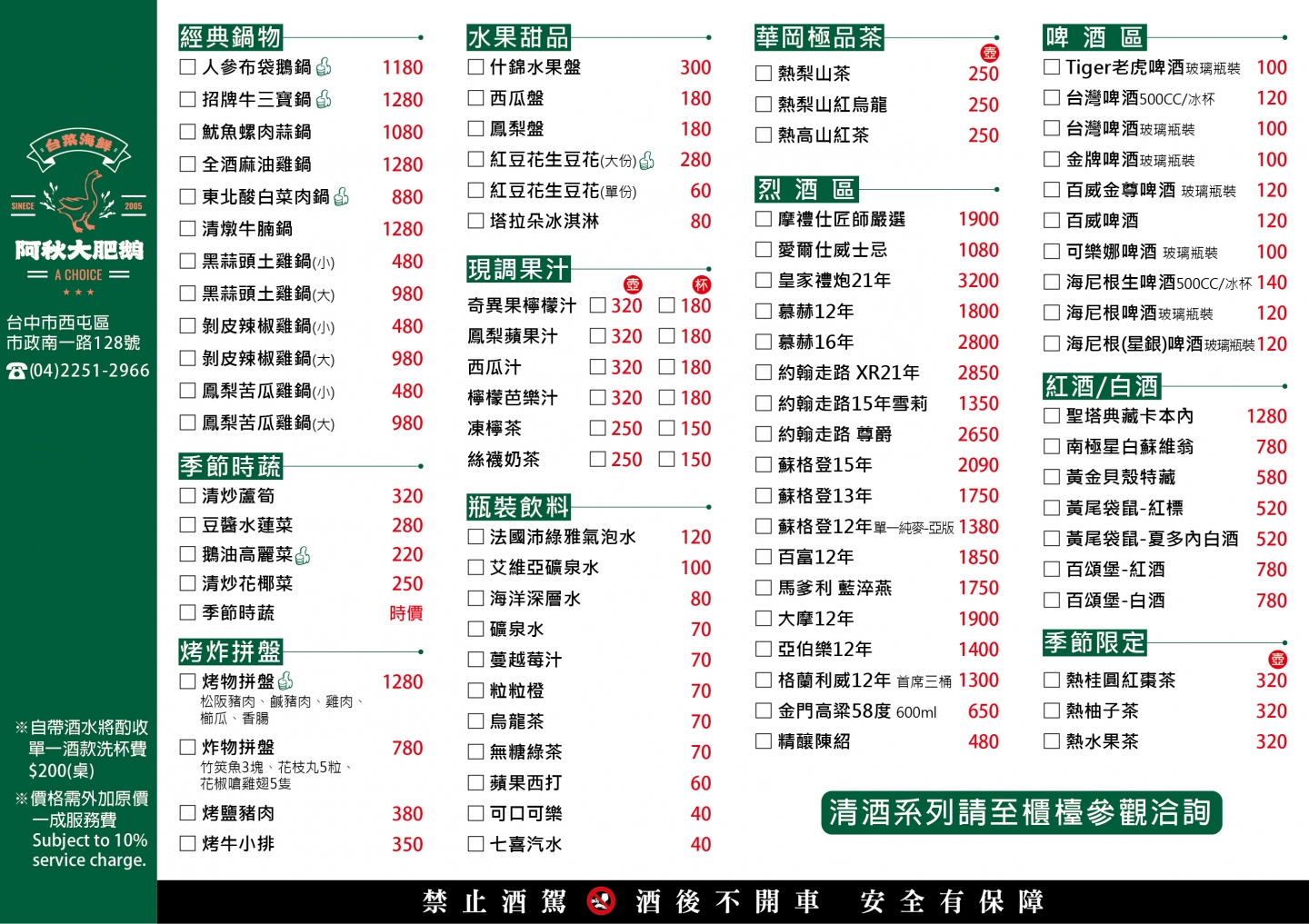Image resolution: width=1309 pixels, height=924 pixels.
Task: Click the thumbs-up icon beside 烤物拼盤
Action: coord(285,681)
